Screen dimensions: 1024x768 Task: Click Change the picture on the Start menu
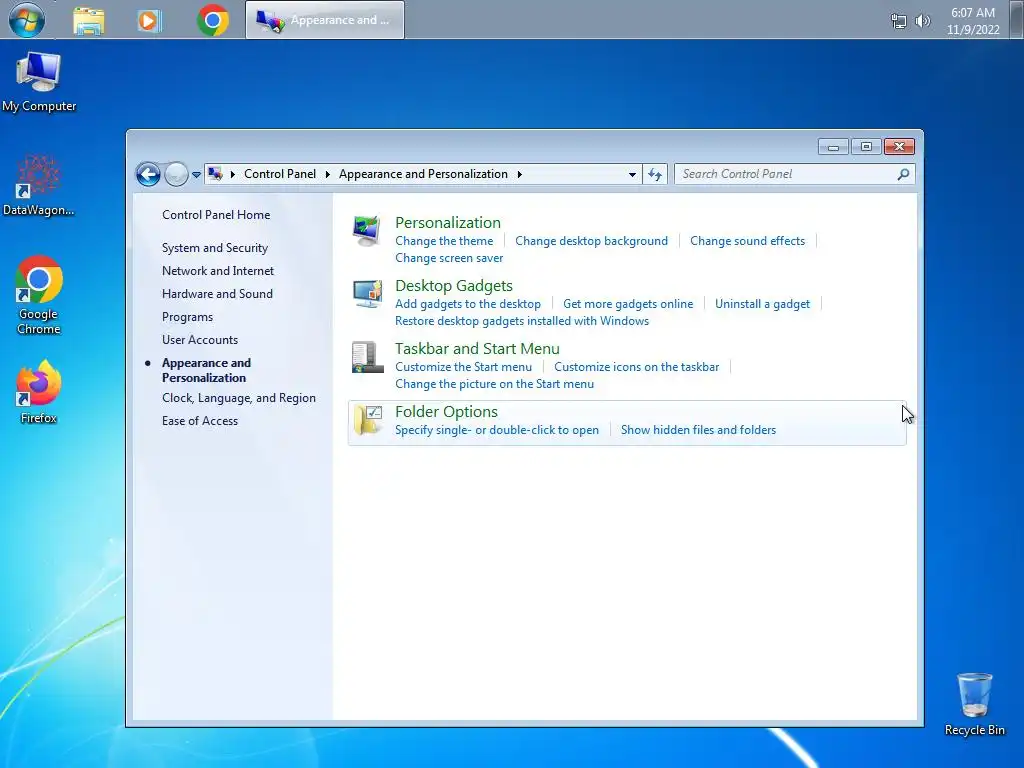494,384
